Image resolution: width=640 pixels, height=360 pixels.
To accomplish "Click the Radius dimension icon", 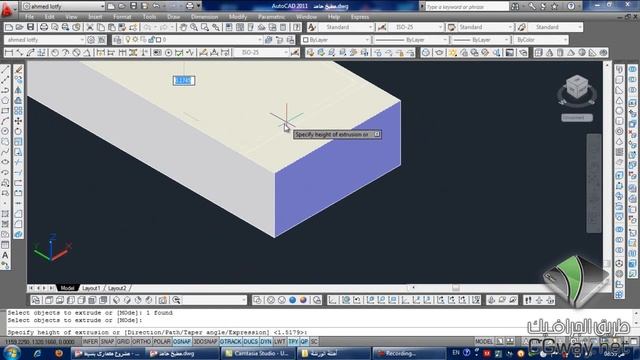I will [54, 53].
